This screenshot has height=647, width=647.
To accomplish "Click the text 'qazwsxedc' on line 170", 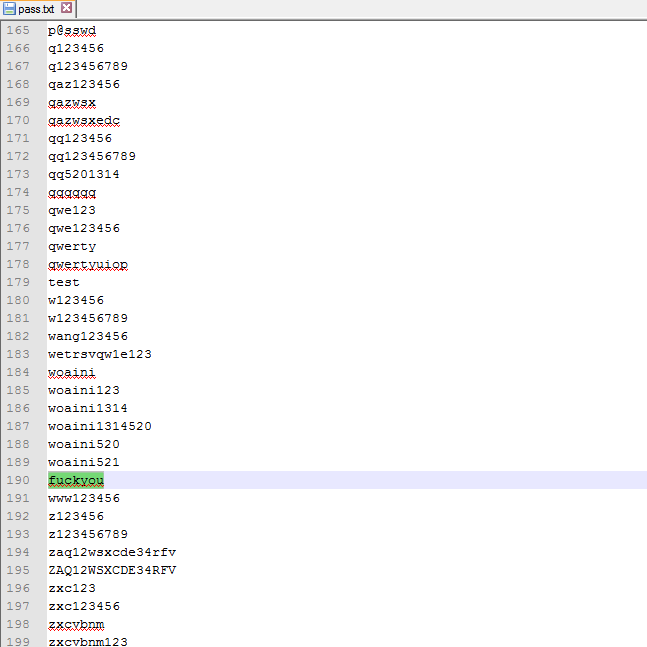I will click(x=84, y=120).
